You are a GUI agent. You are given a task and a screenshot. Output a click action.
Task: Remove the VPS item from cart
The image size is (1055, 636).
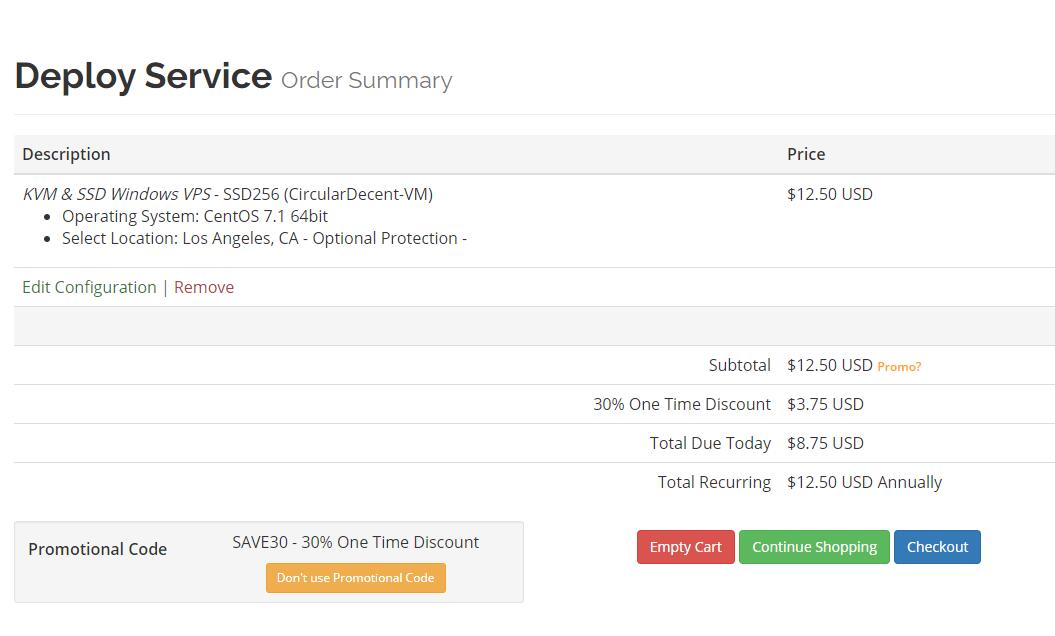click(204, 287)
